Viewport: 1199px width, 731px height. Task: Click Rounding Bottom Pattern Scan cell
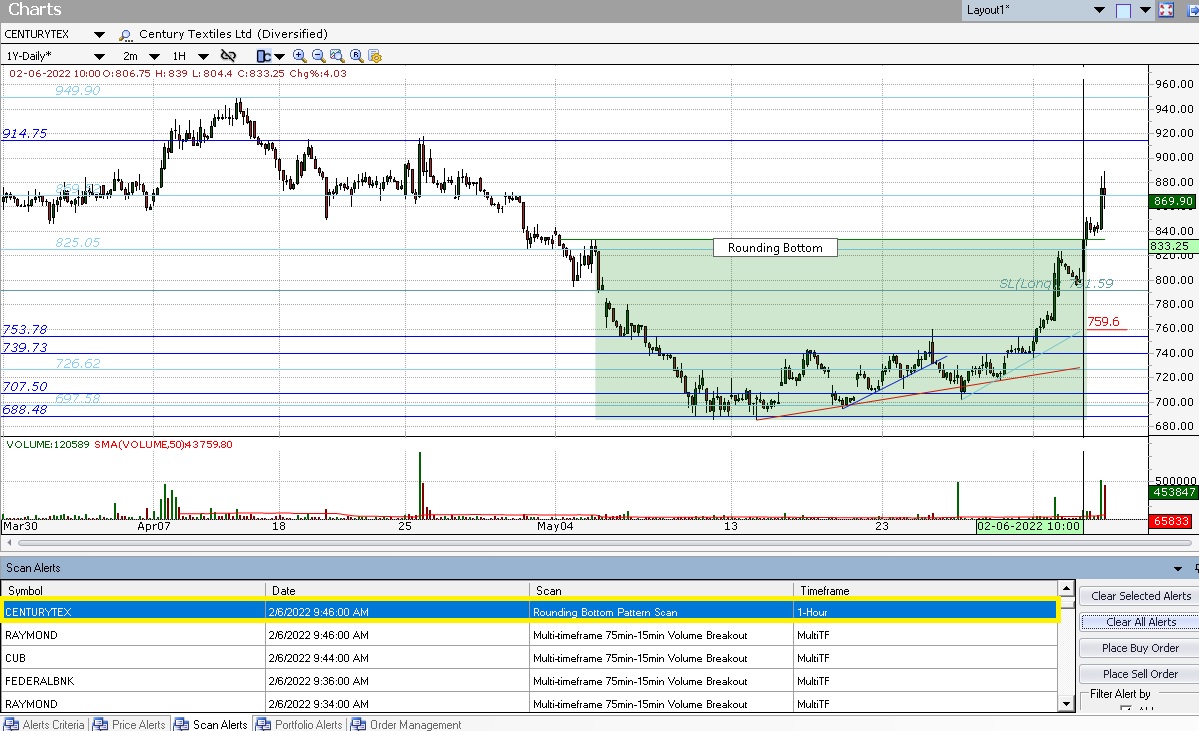click(x=661, y=612)
